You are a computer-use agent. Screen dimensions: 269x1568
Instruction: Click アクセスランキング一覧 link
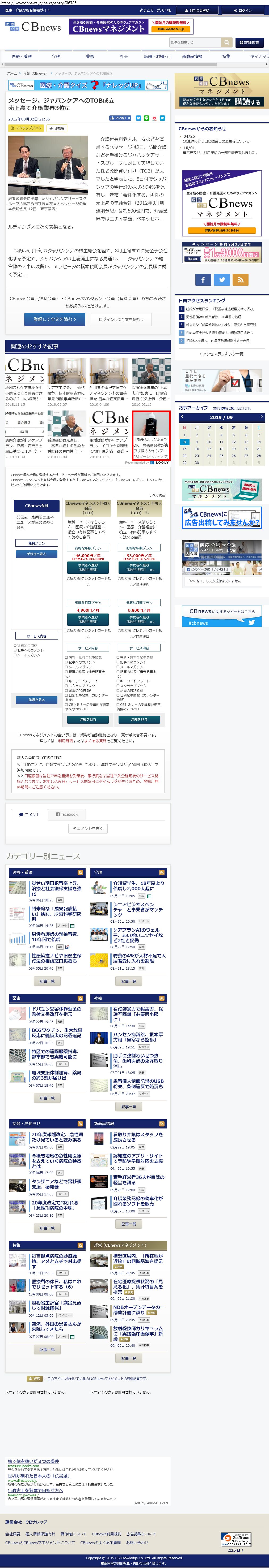[x=221, y=354]
